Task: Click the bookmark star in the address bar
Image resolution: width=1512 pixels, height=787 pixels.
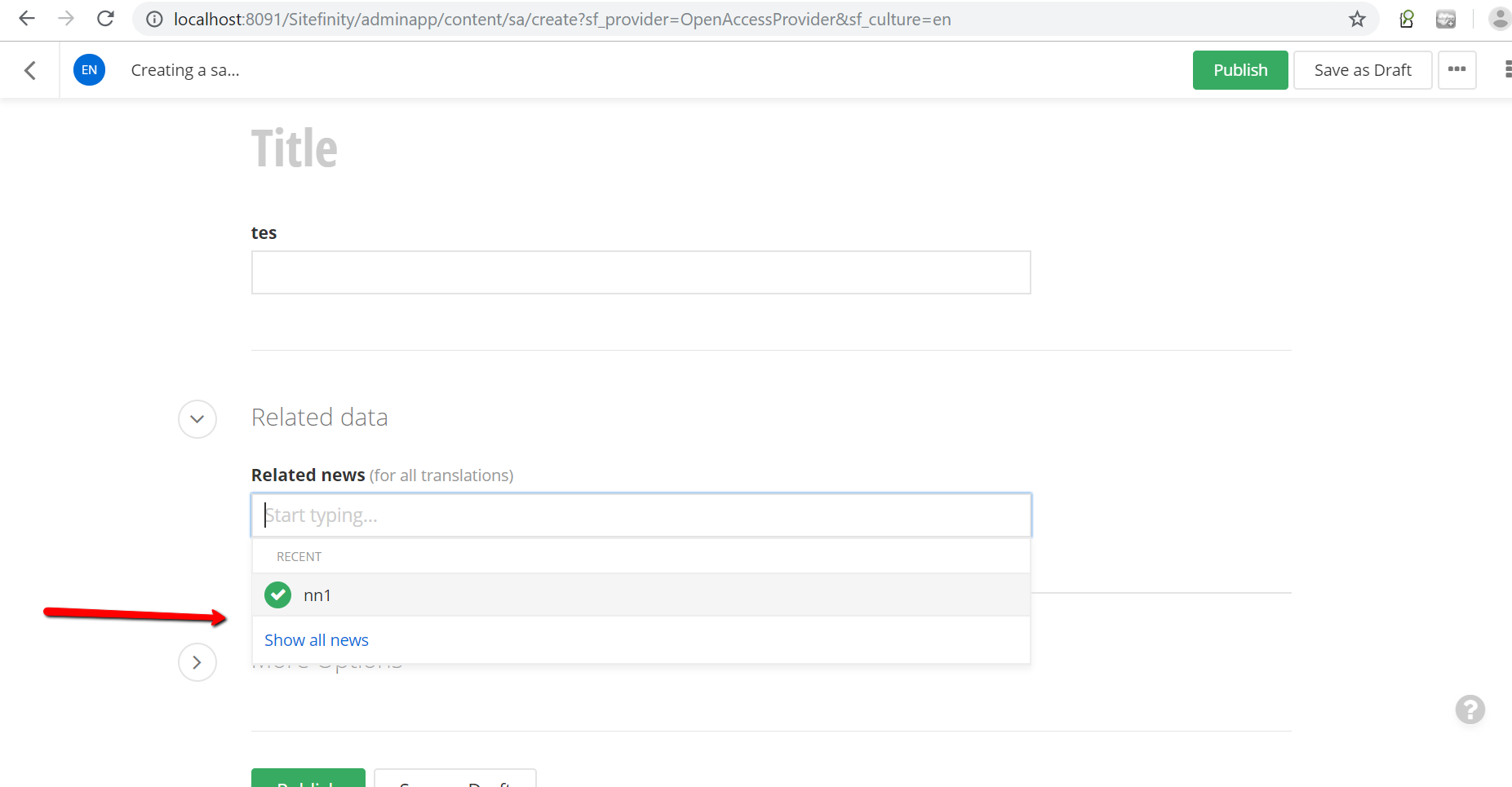Action: point(1357,18)
